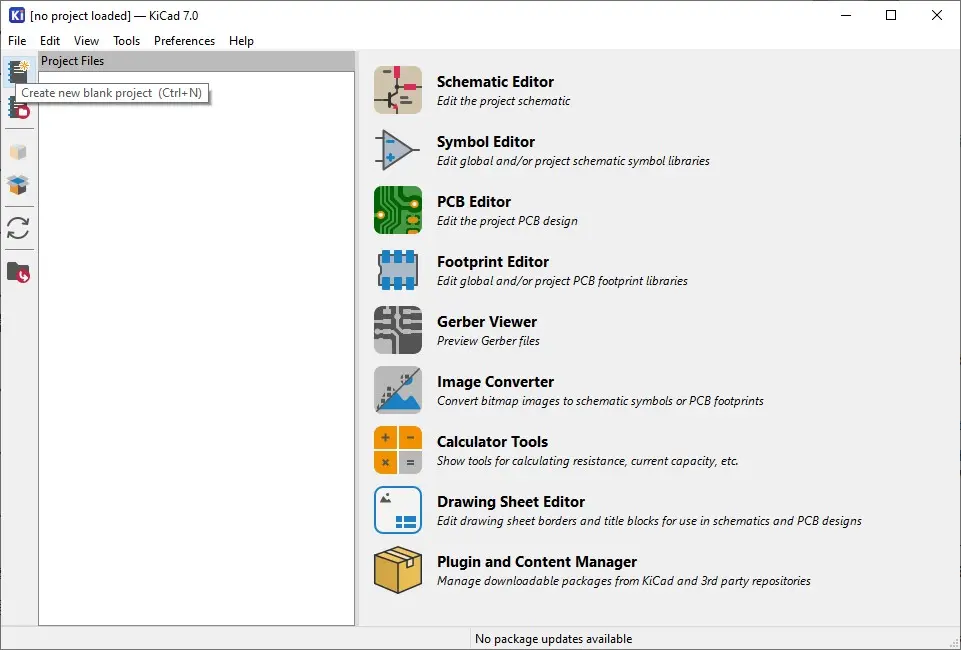
Task: Click the KiCad logo in the title bar
Action: [x=17, y=15]
